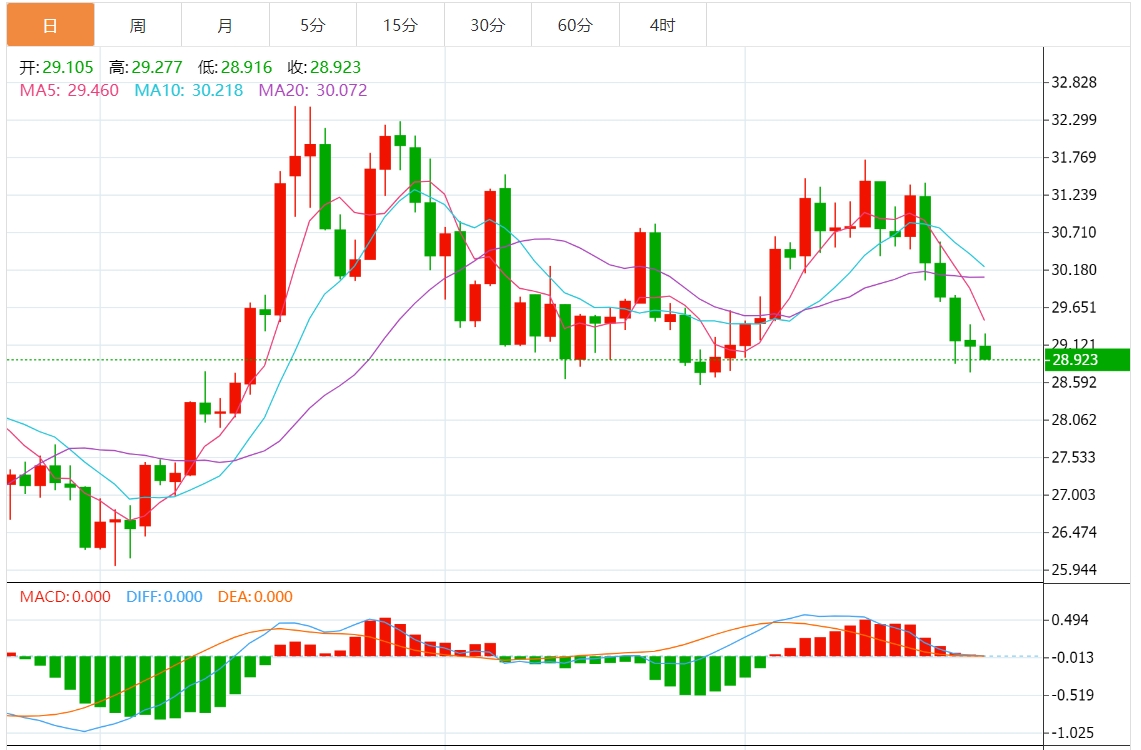Click the 31.239 price axis label
Image resolution: width=1141 pixels, height=750 pixels.
pyautogui.click(x=1073, y=195)
